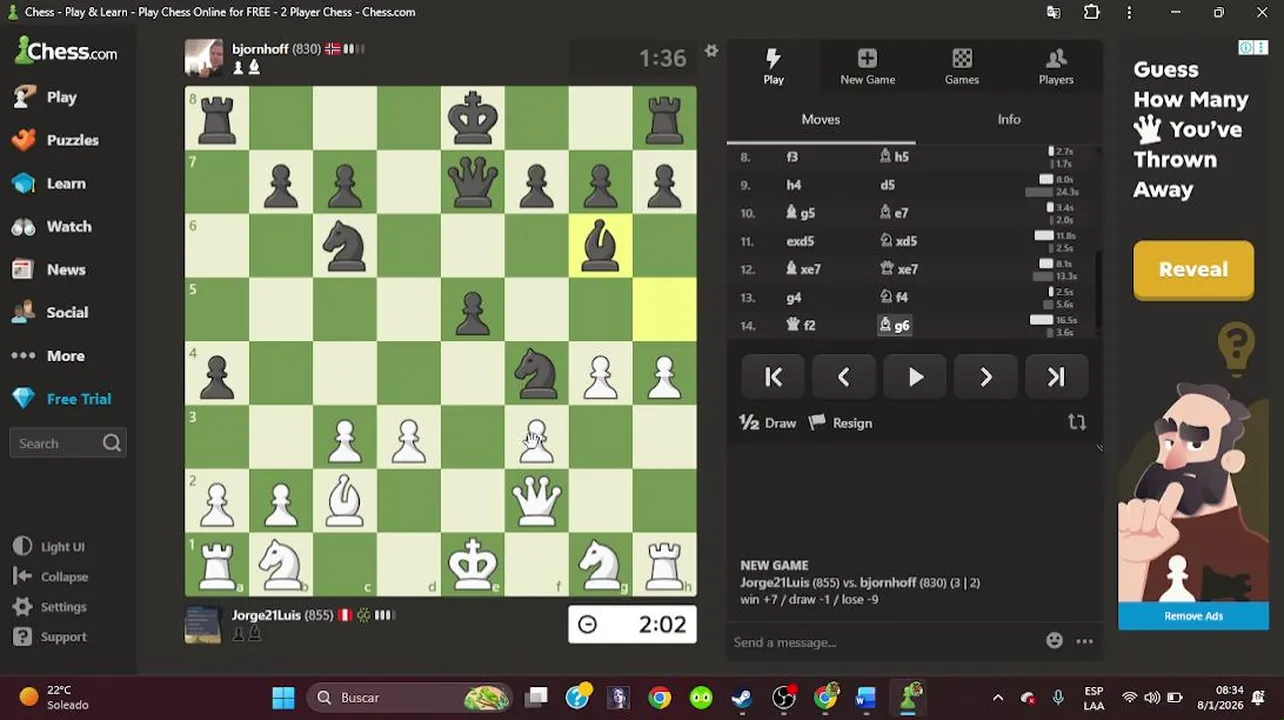Image resolution: width=1284 pixels, height=720 pixels.
Task: Open the weather widget showing 22°C
Action: click(x=55, y=697)
